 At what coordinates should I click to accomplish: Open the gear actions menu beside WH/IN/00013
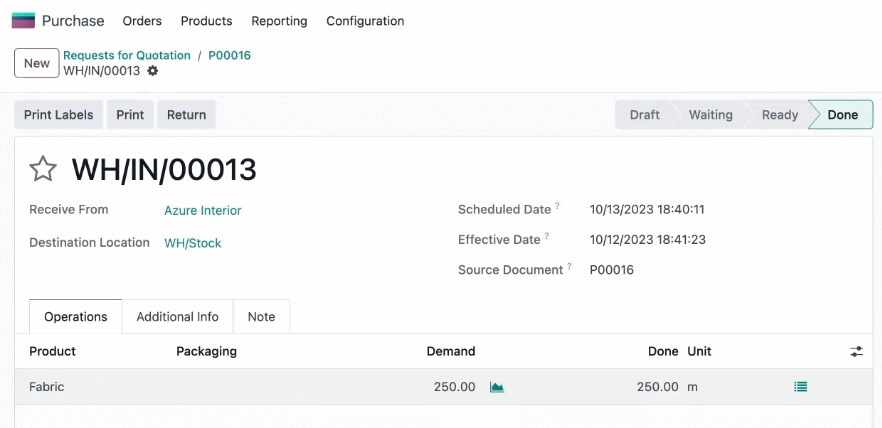coord(152,71)
